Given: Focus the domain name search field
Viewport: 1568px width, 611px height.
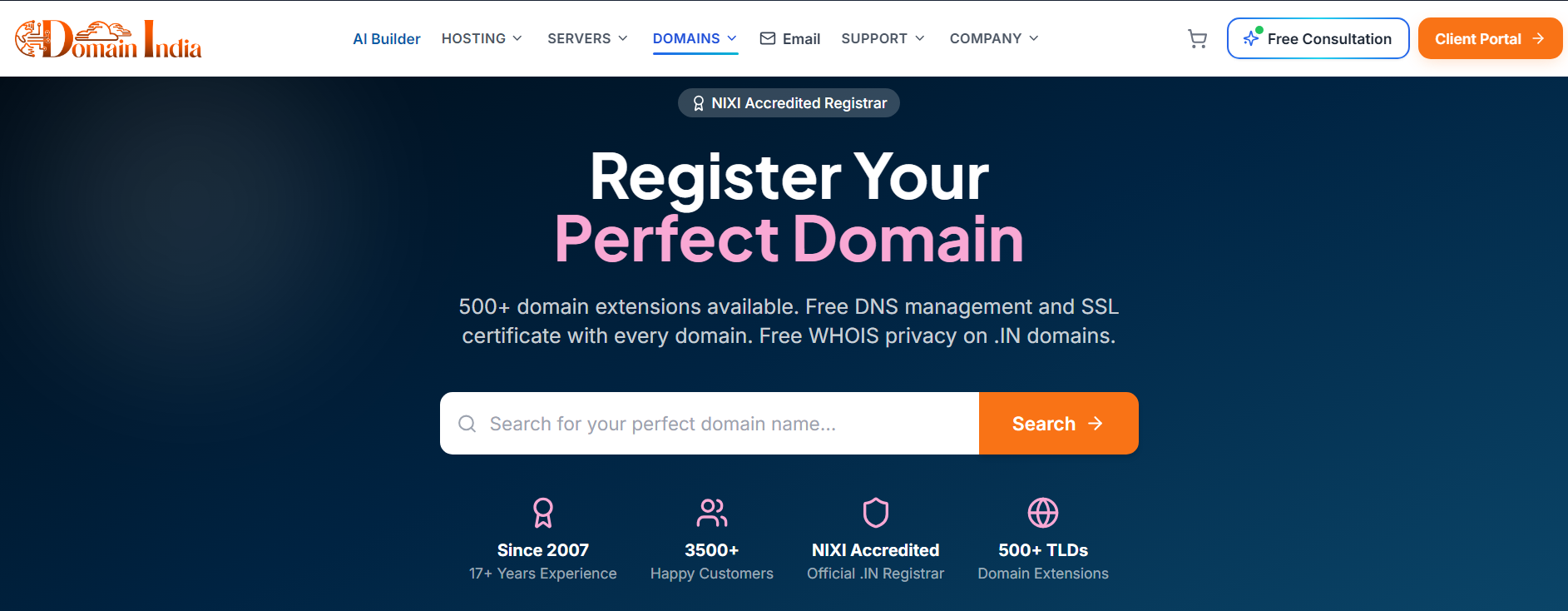Looking at the screenshot, I should coord(710,423).
